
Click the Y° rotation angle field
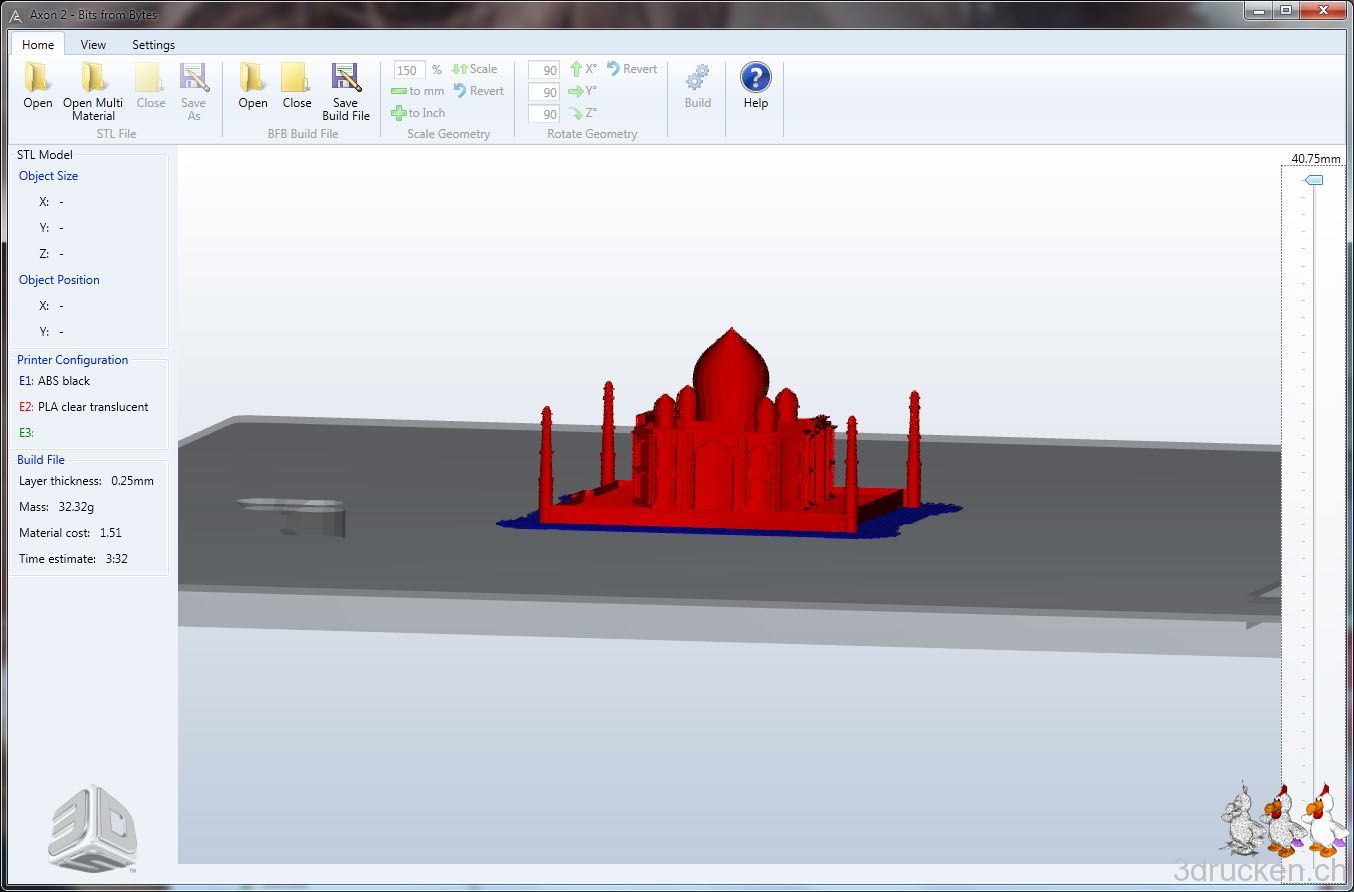pyautogui.click(x=544, y=92)
